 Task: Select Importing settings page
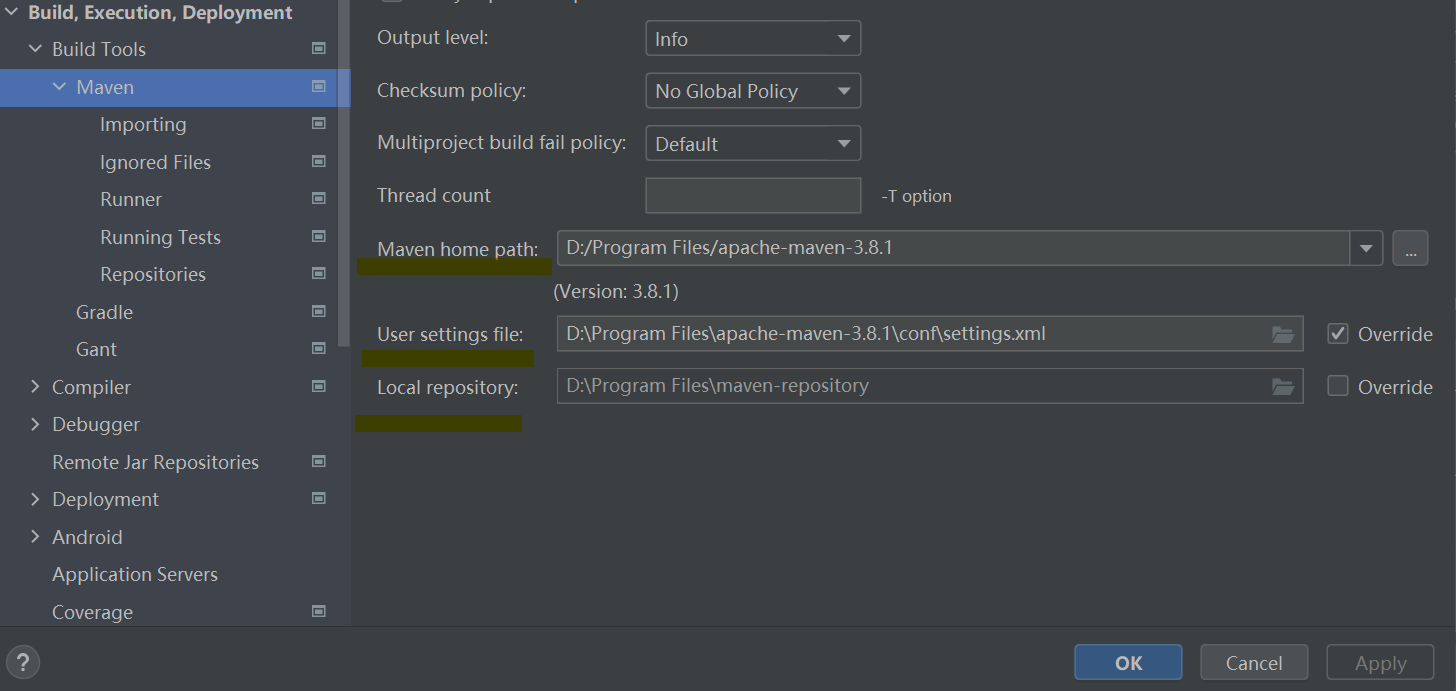click(x=143, y=124)
